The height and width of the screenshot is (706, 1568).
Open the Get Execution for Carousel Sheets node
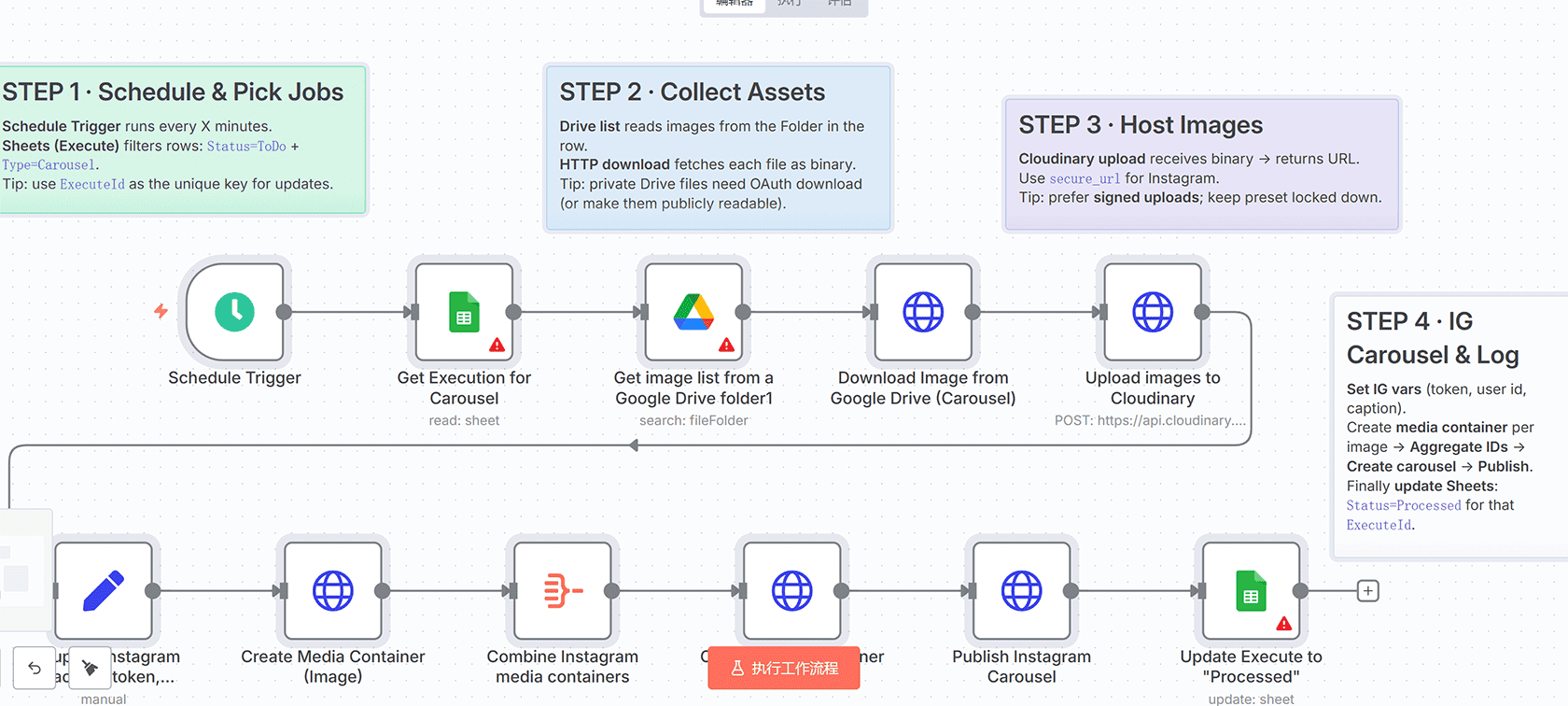(x=464, y=312)
